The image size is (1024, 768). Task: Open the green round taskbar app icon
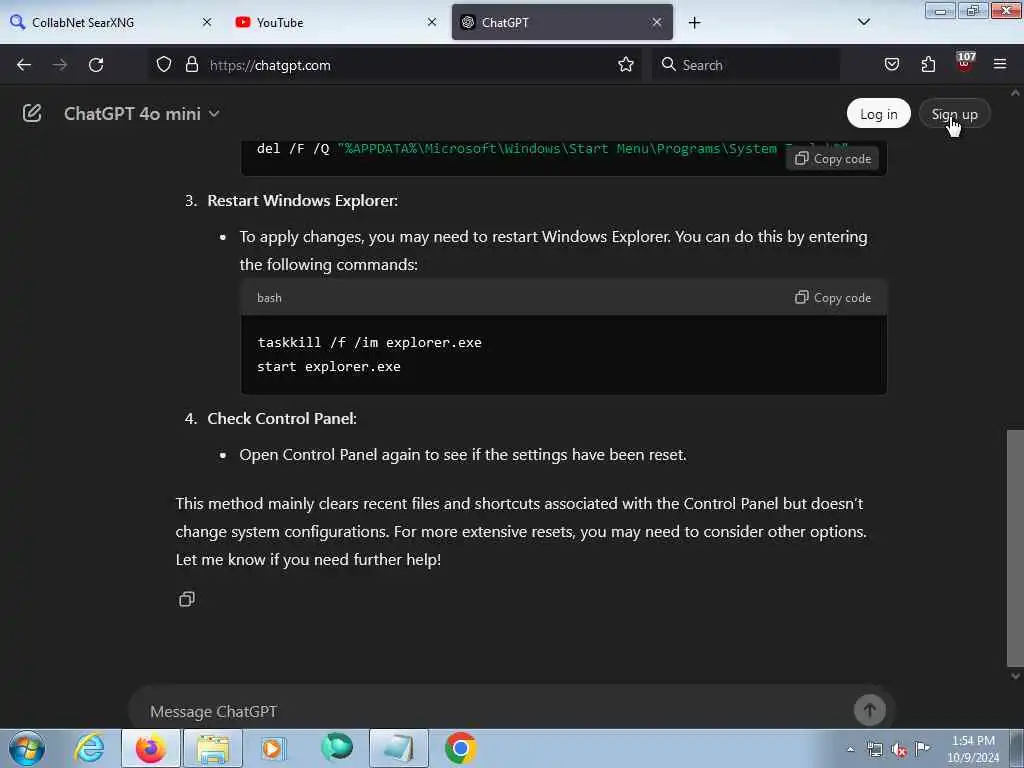(x=337, y=747)
